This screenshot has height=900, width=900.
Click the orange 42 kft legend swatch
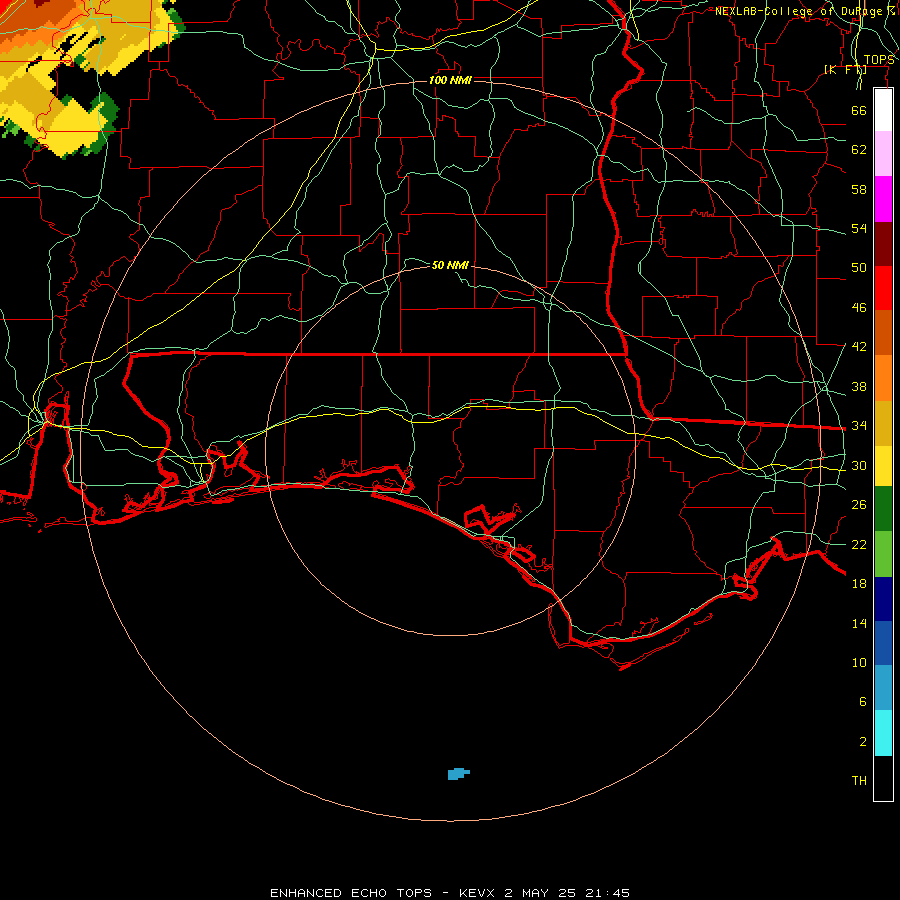883,378
